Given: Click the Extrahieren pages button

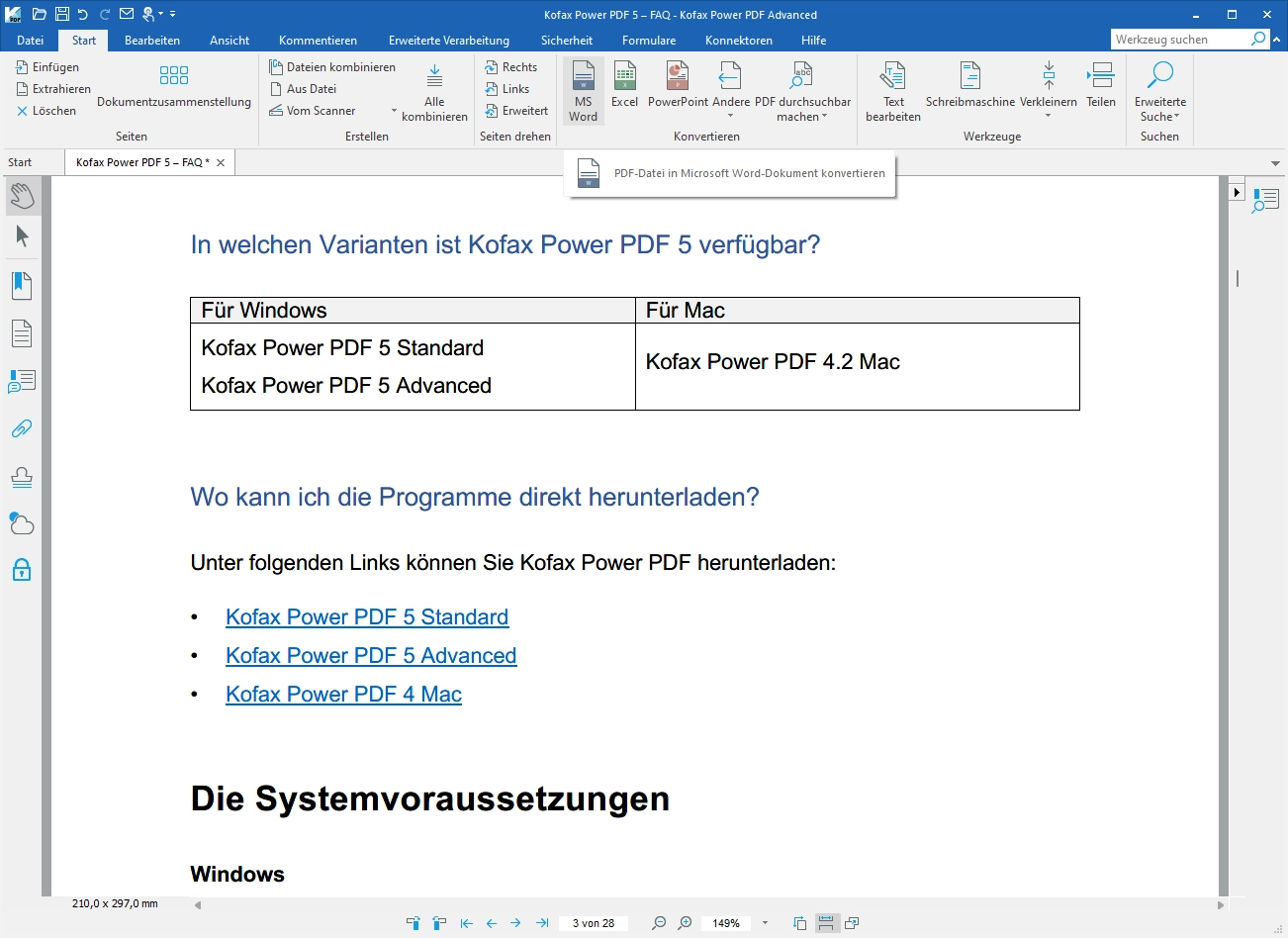Looking at the screenshot, I should pos(53,89).
